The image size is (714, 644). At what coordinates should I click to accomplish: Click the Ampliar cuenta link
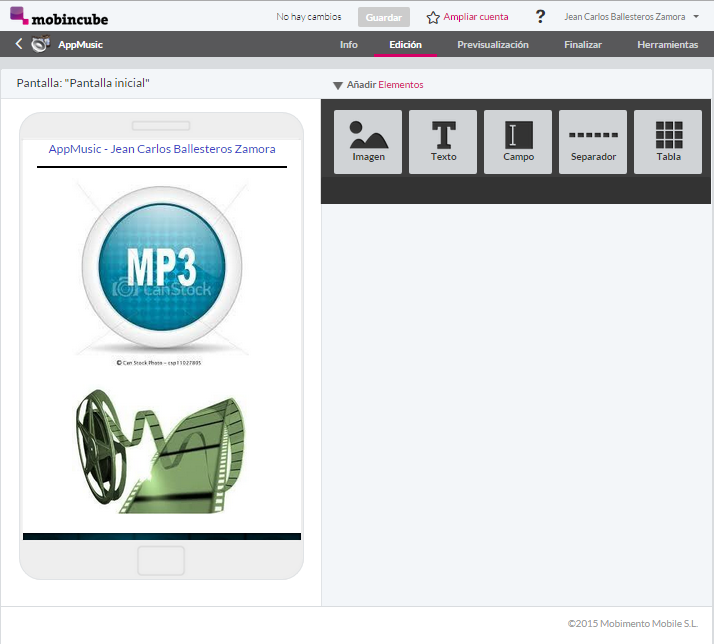coord(467,17)
